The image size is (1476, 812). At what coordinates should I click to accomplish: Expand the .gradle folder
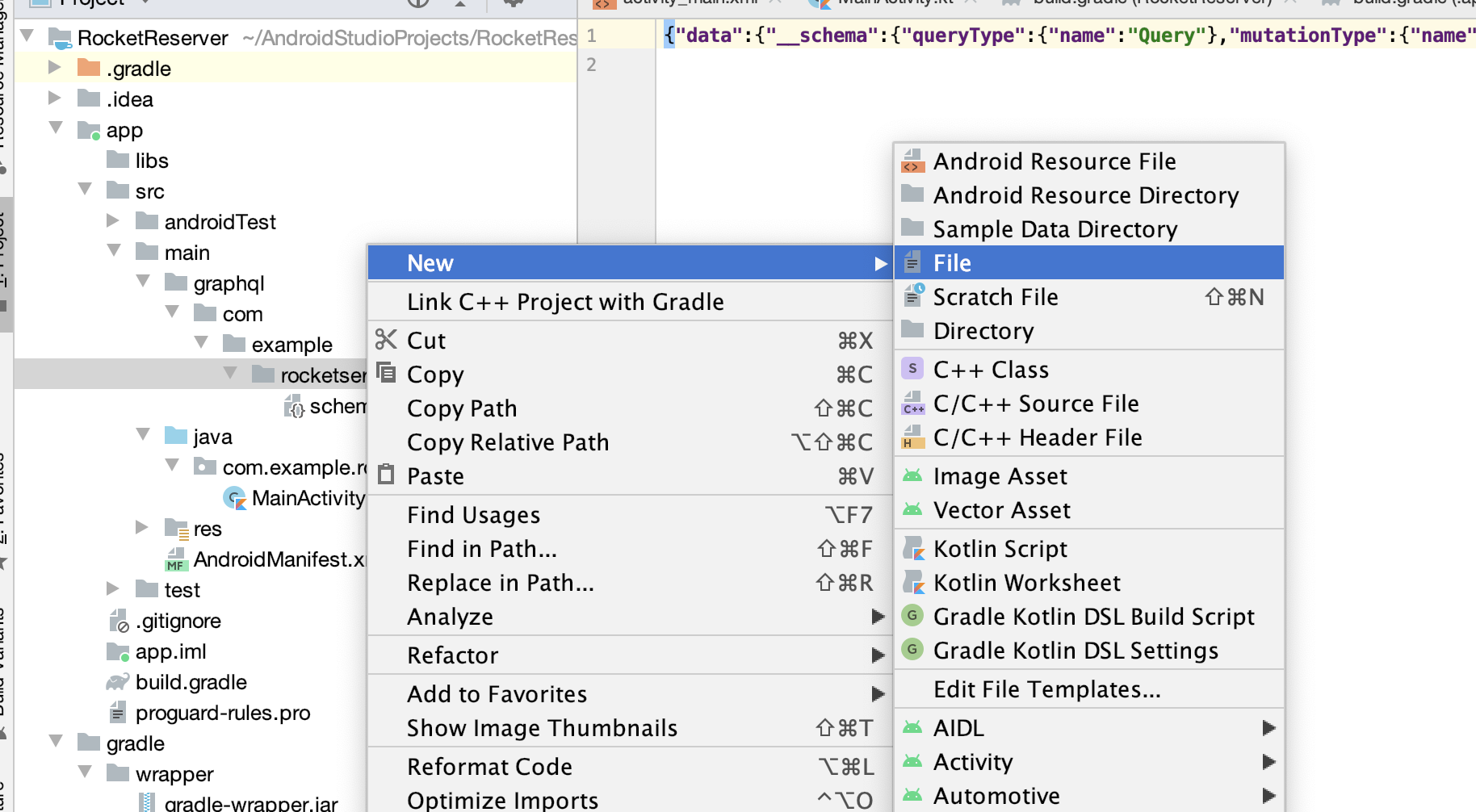56,67
